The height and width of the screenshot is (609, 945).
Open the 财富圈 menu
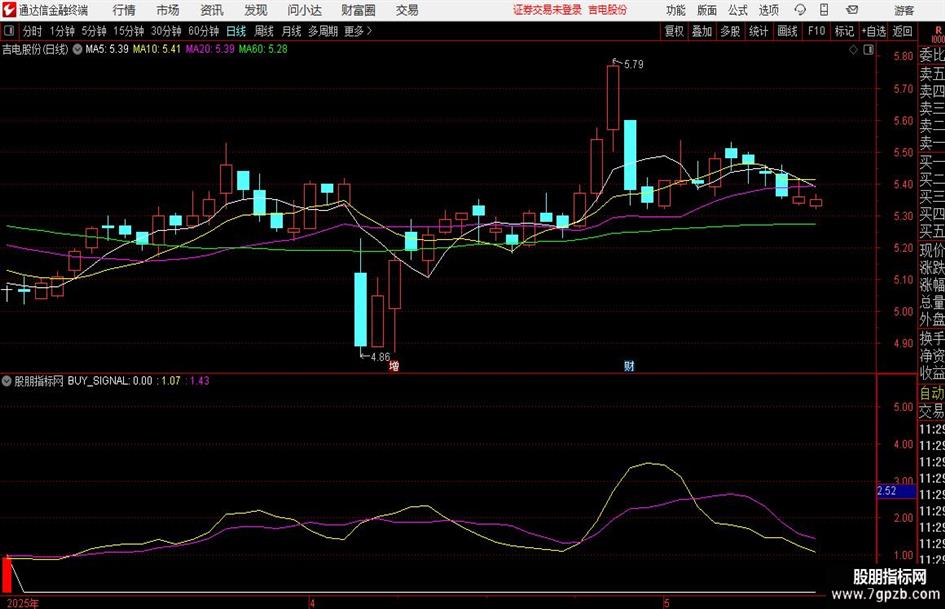pos(358,10)
